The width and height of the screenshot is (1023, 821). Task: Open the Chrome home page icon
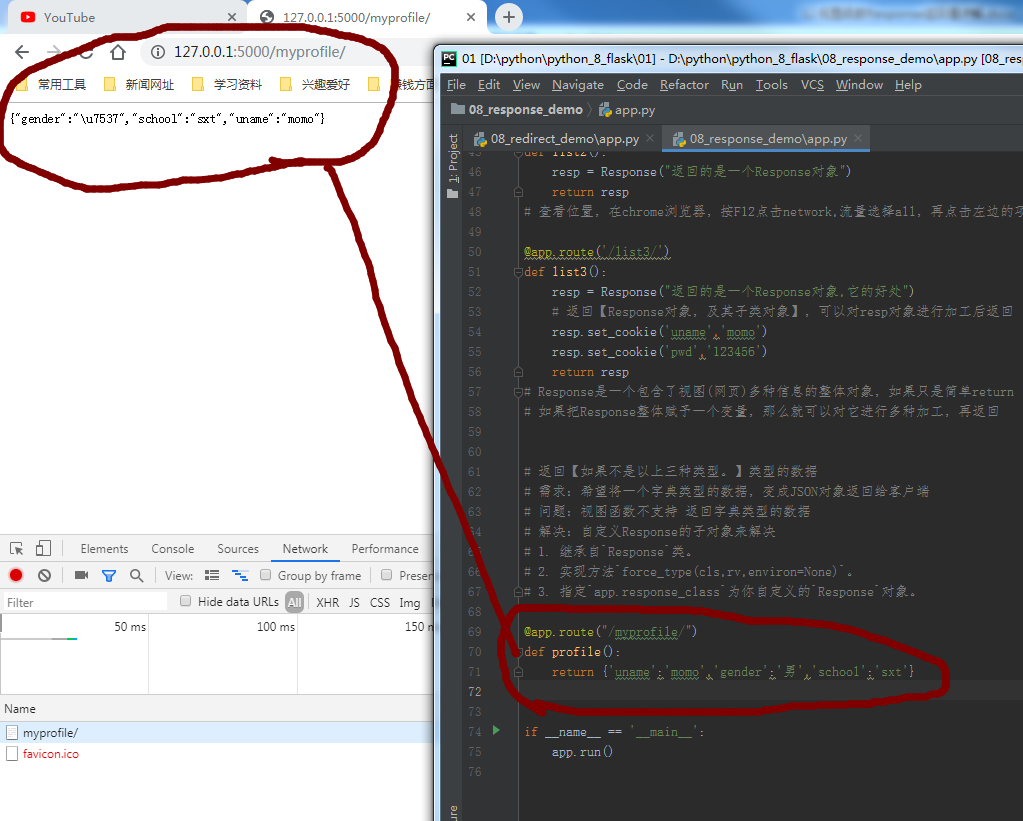(x=117, y=52)
